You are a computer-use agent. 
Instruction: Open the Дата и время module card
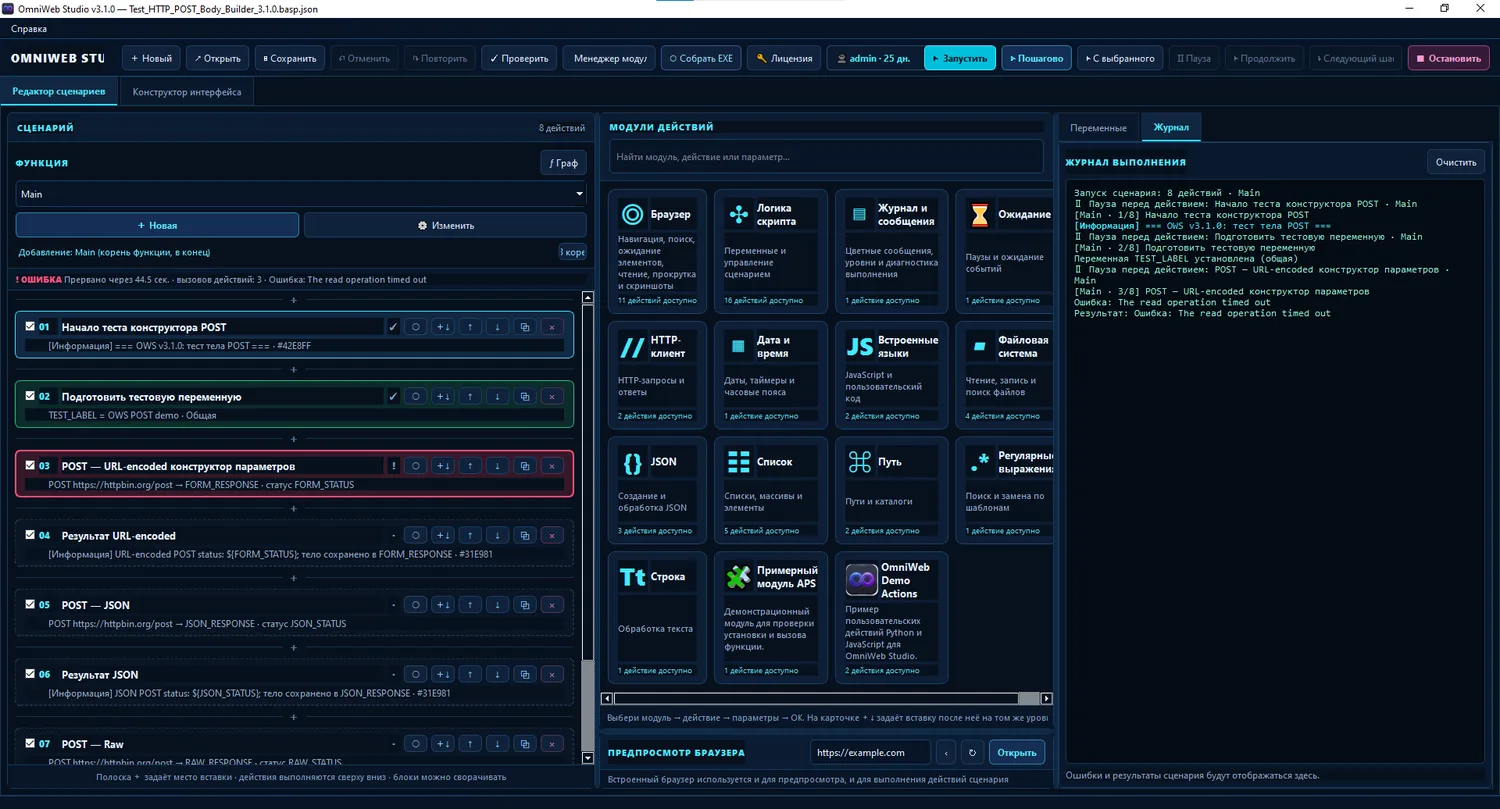pos(770,374)
